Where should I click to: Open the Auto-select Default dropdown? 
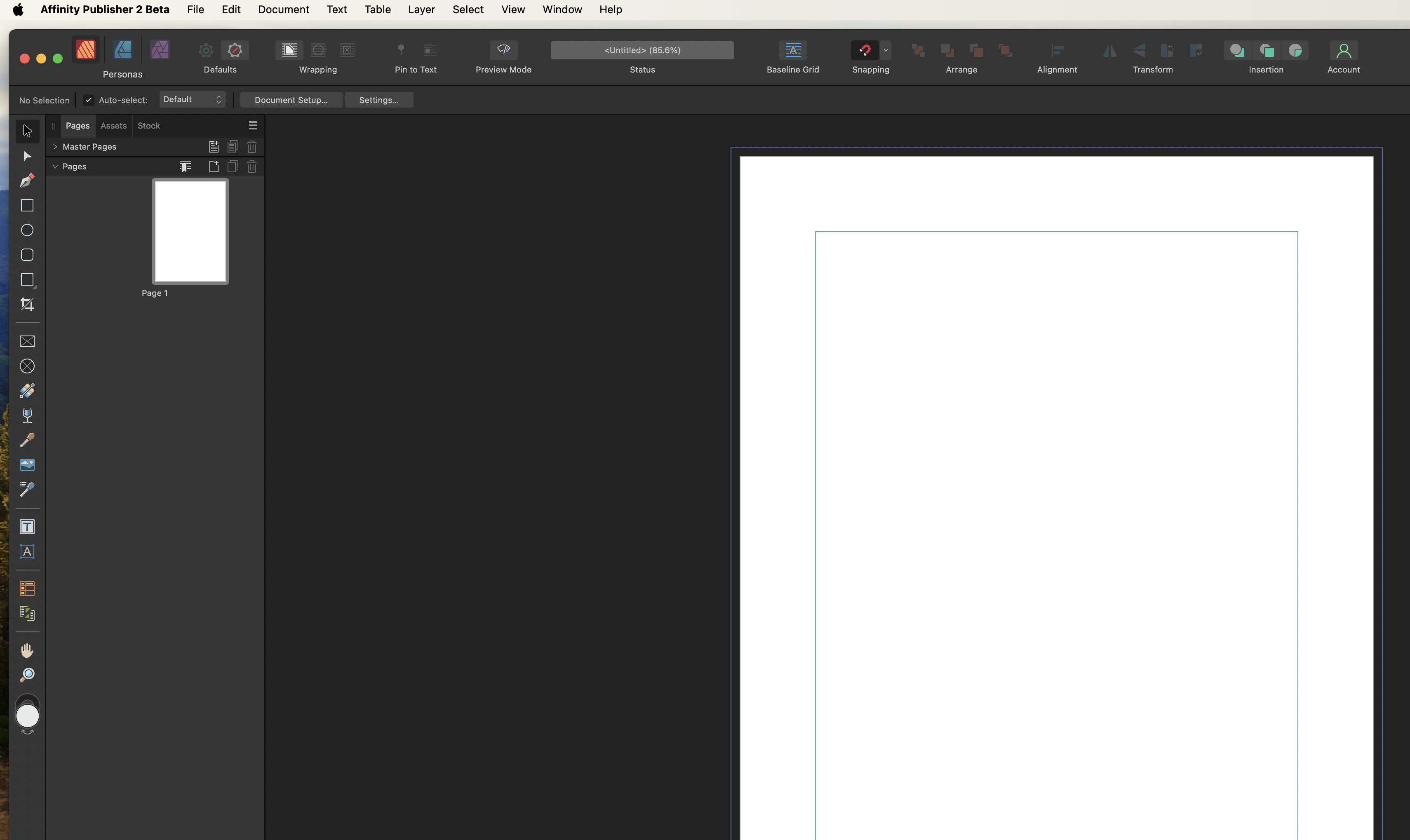point(193,100)
